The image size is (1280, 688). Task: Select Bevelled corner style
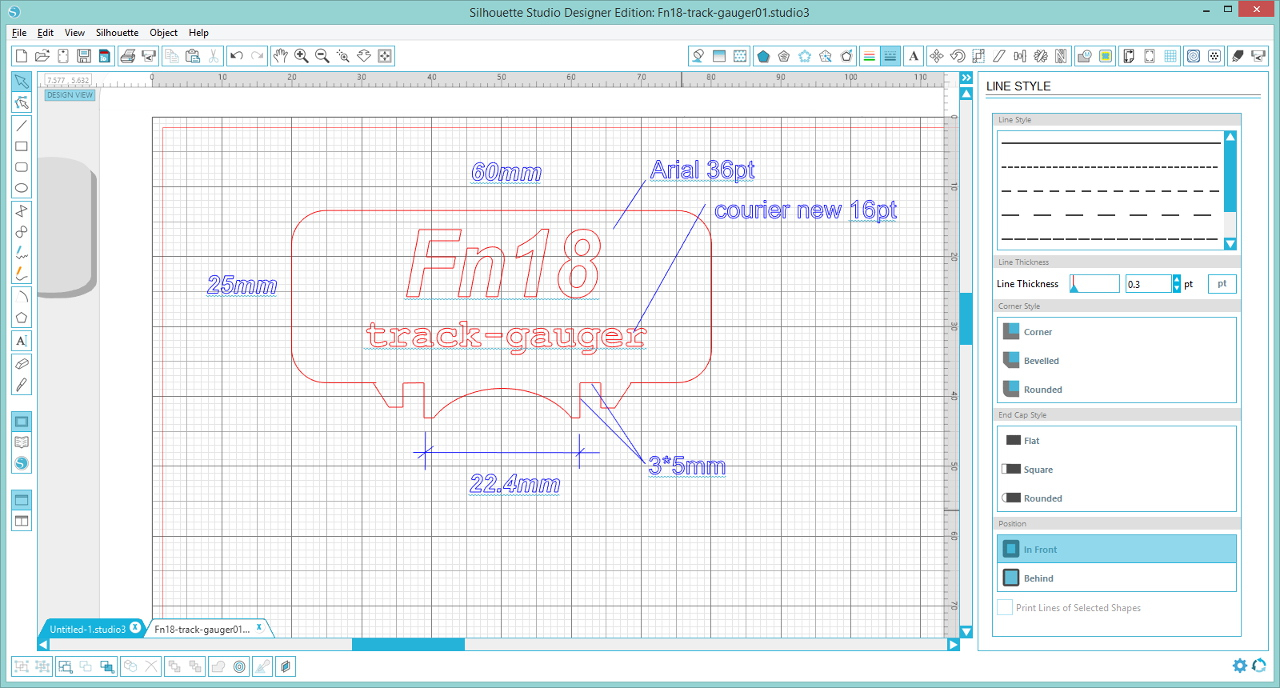pos(1117,361)
